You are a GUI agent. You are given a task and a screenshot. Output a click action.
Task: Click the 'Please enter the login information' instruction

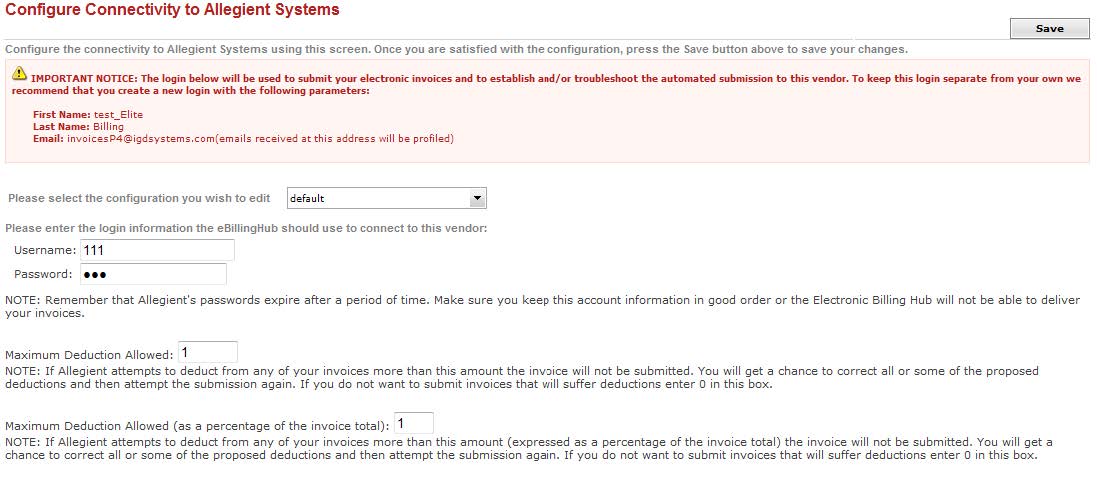pos(246,228)
